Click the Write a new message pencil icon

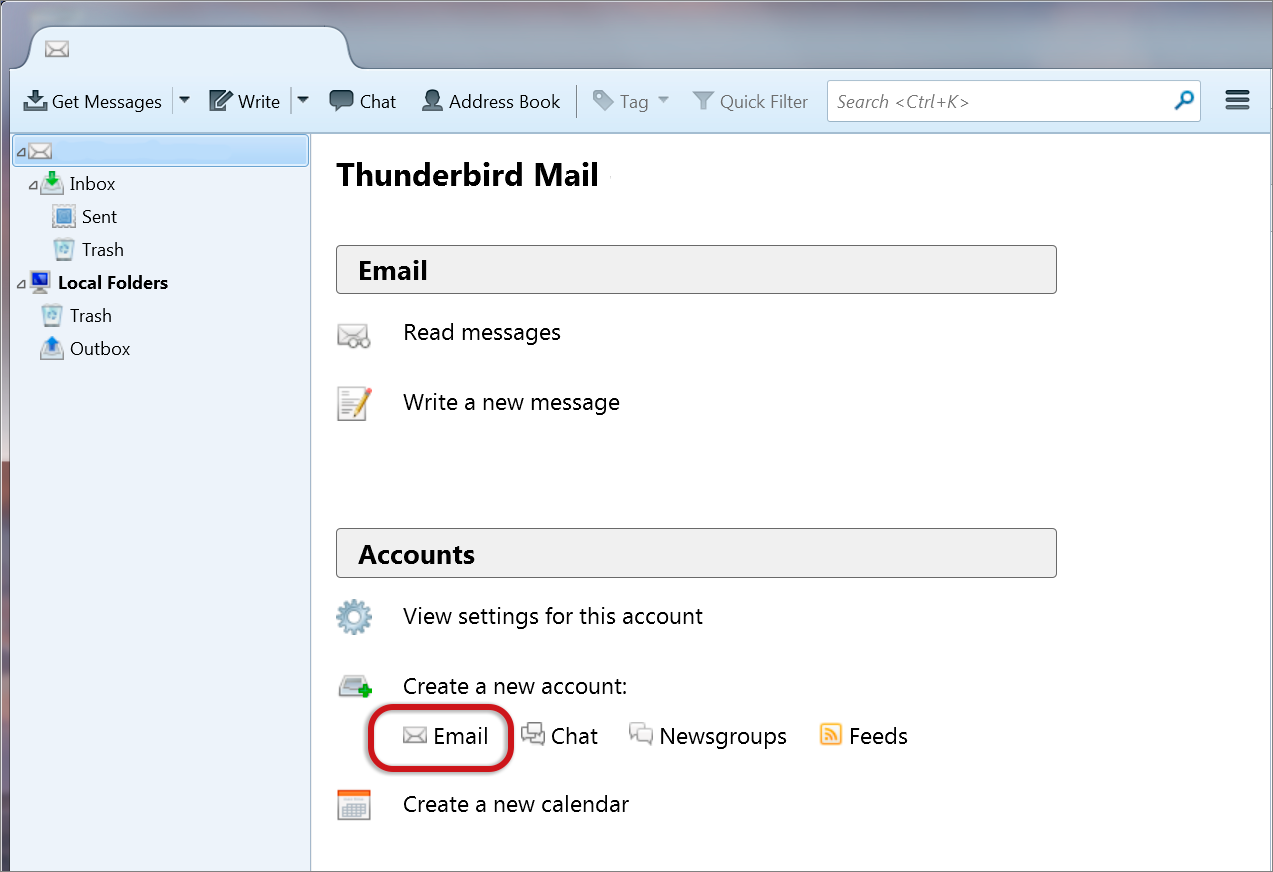coord(354,403)
